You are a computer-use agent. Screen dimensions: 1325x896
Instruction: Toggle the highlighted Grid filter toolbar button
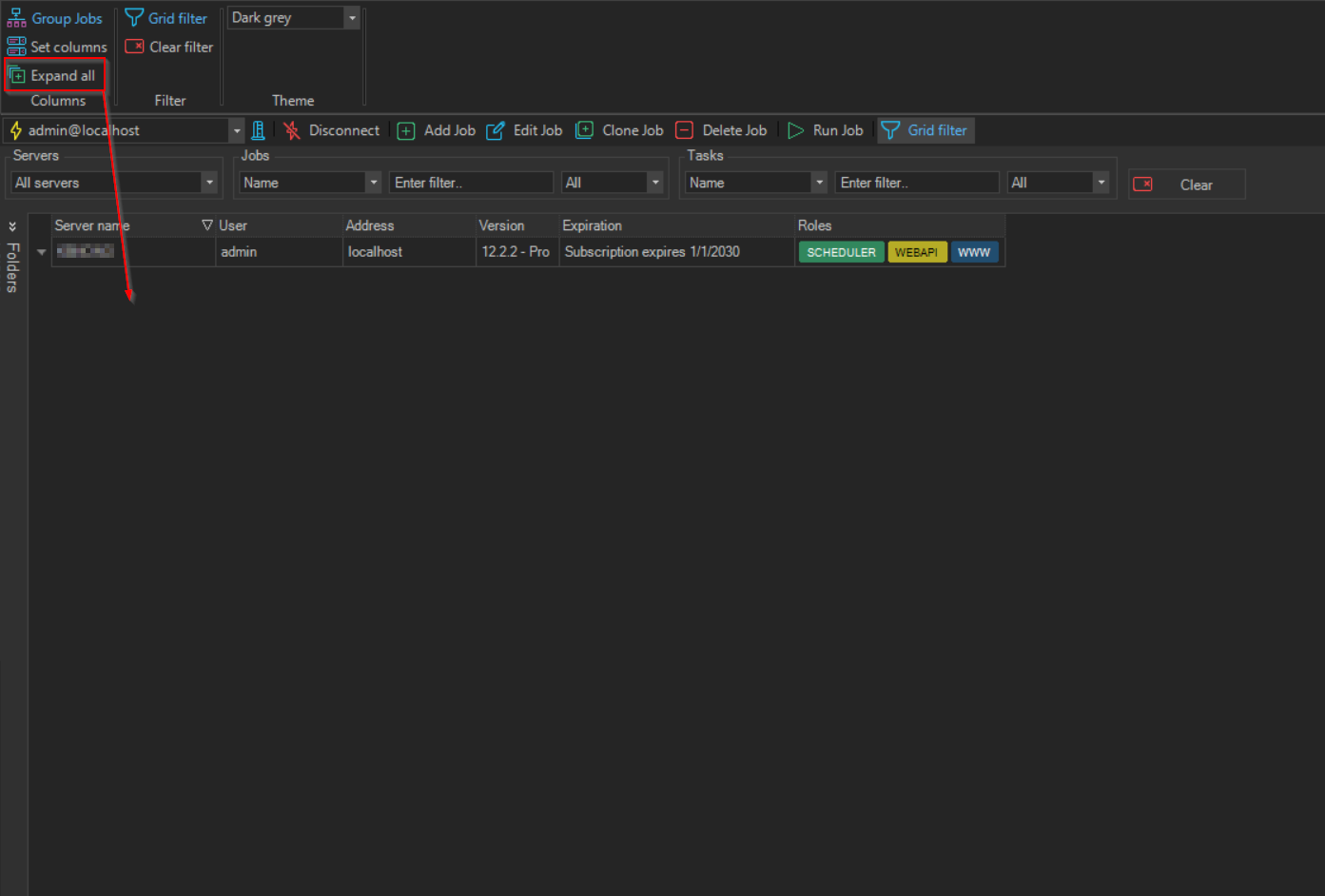(925, 130)
